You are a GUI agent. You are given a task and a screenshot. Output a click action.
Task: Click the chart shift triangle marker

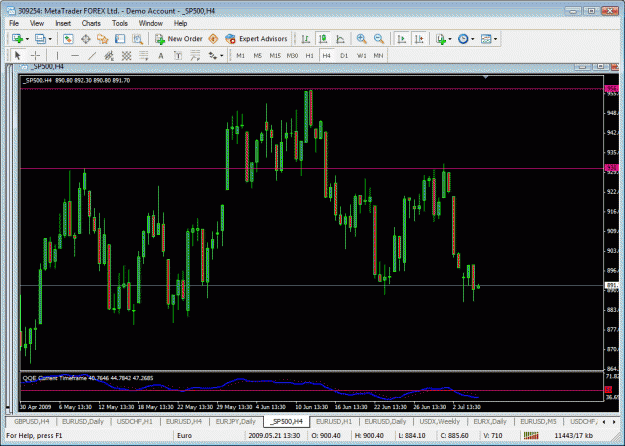(485, 77)
